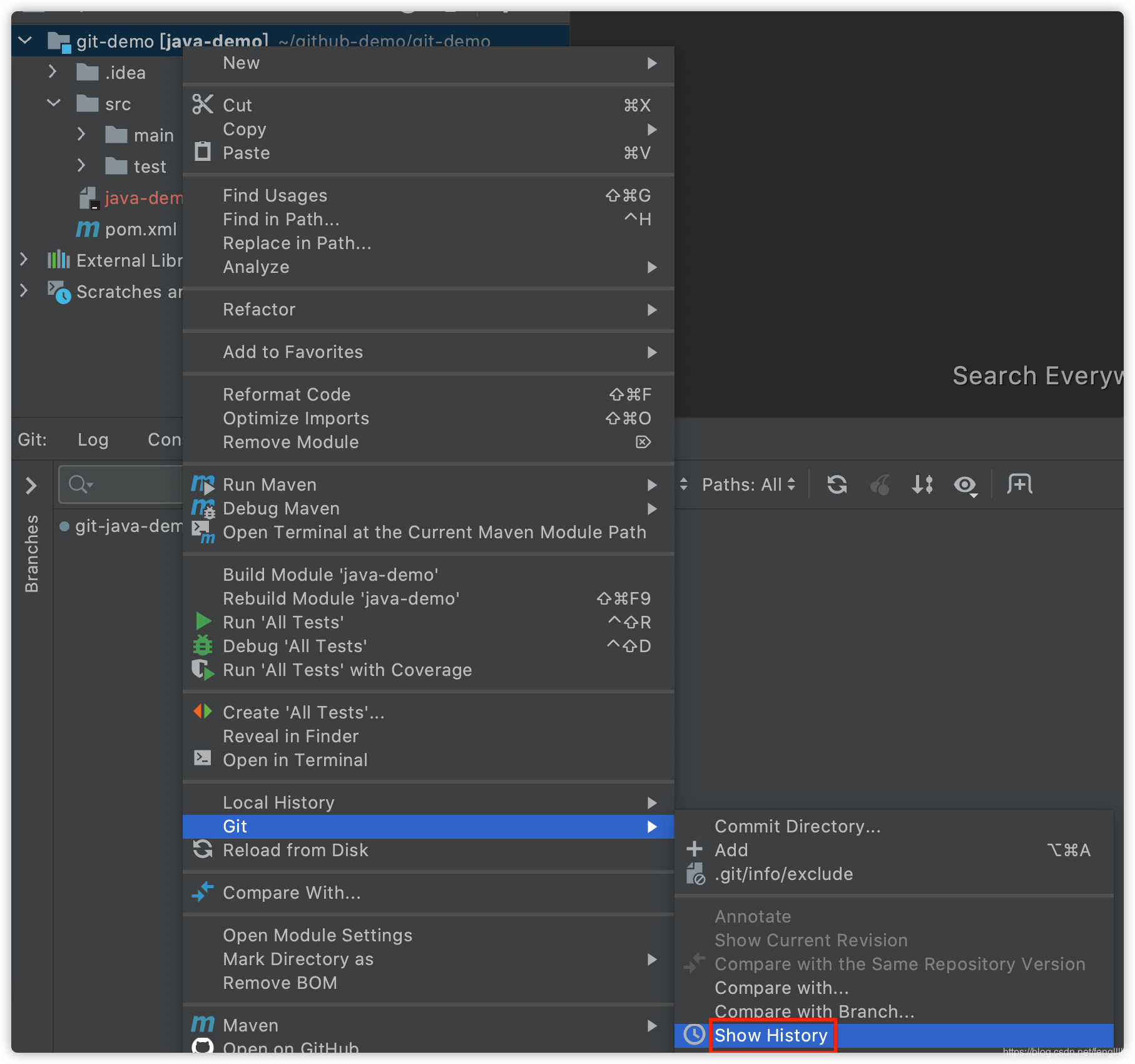Click the Git log search field
This screenshot has height=1064, width=1135.
[x=121, y=484]
